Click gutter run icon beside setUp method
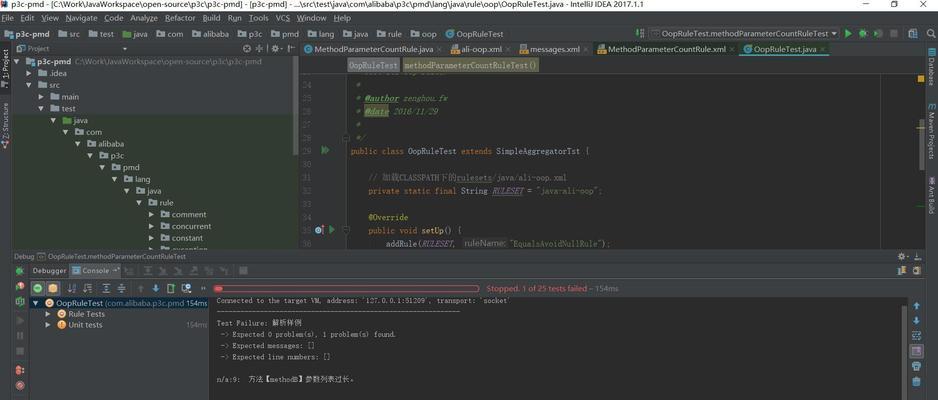Image resolution: width=938 pixels, height=400 pixels. click(x=332, y=230)
